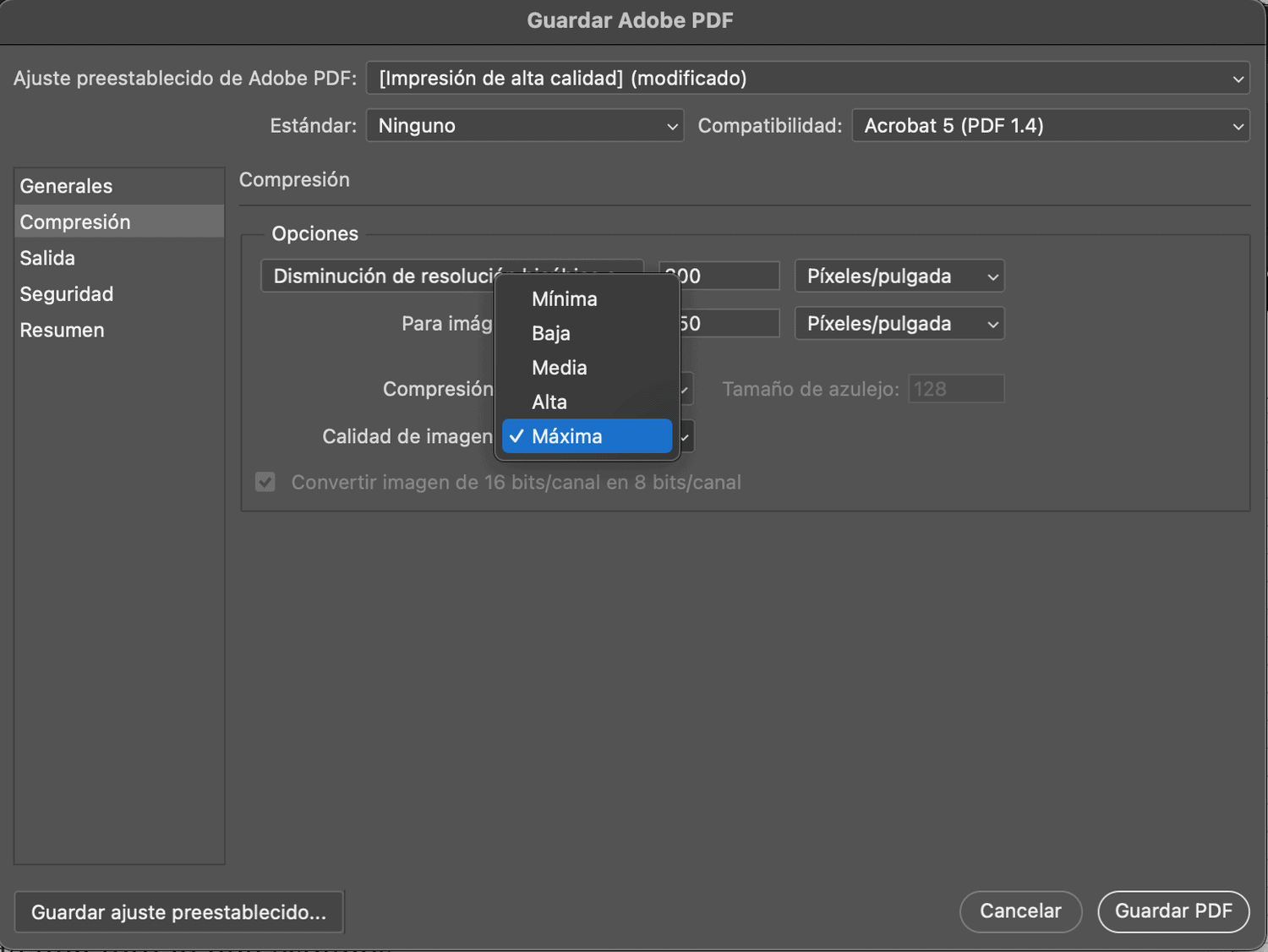Viewport: 1268px width, 952px height.
Task: Choose Baja image quality
Action: pyautogui.click(x=587, y=333)
